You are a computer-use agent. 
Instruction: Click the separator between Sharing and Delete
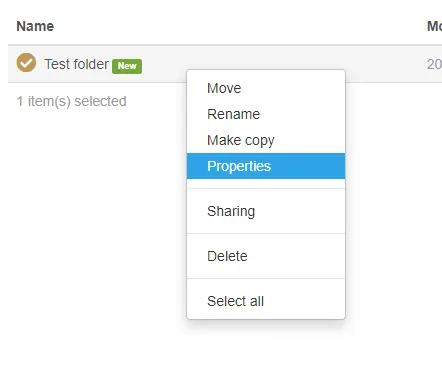[266, 234]
